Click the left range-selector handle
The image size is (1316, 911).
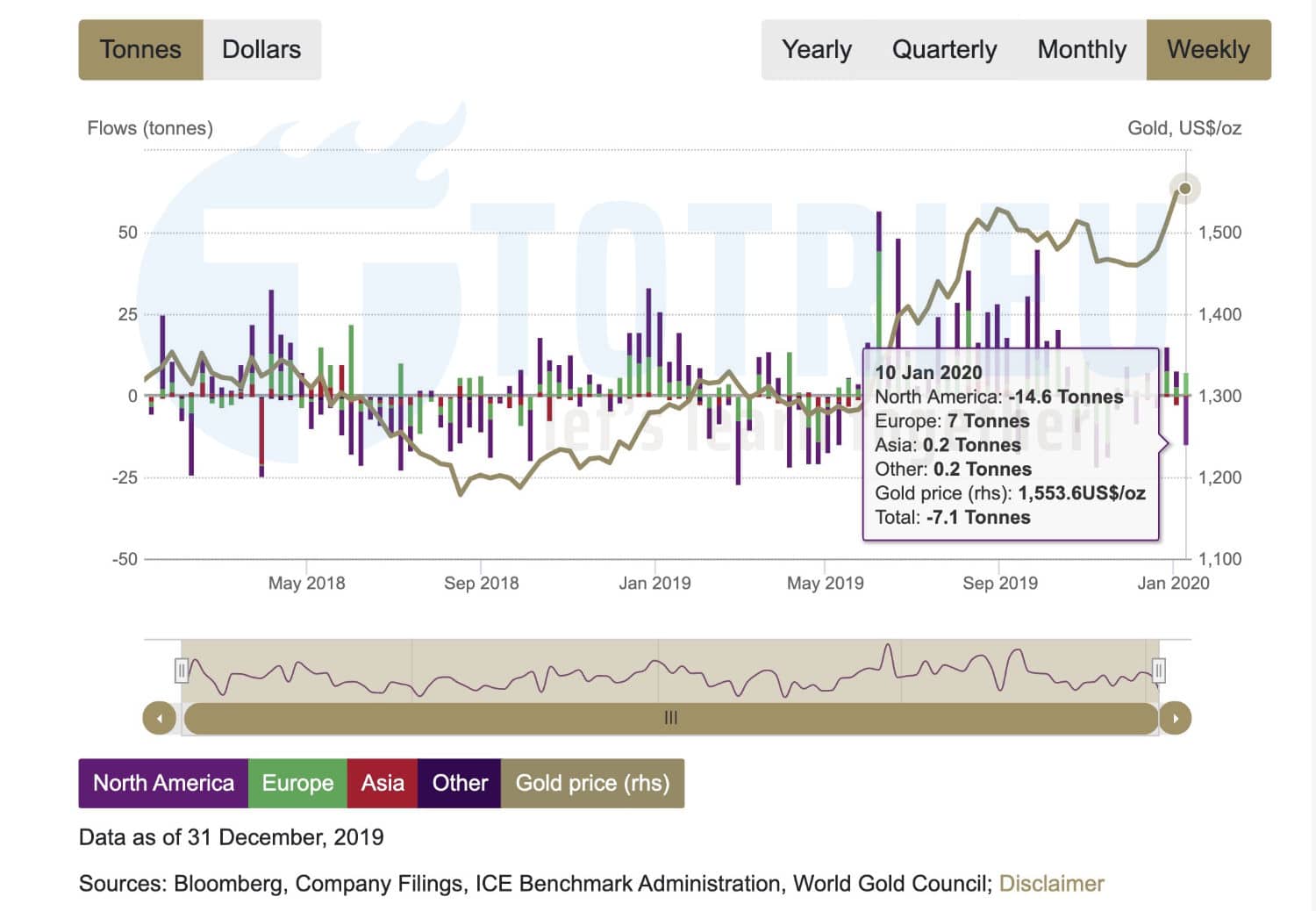pyautogui.click(x=182, y=671)
